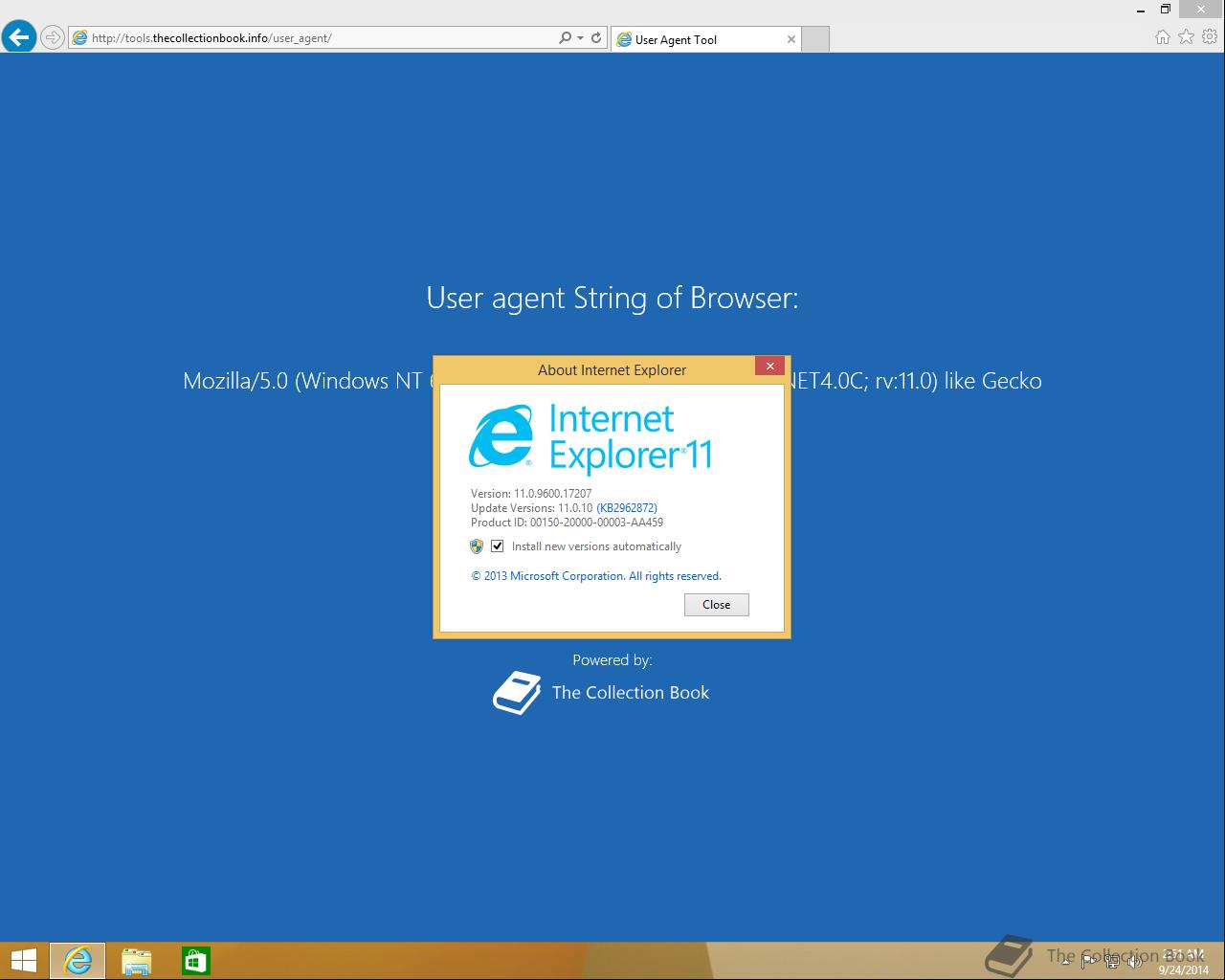
Task: Open Action Center flag icon
Action: pyautogui.click(x=1090, y=961)
